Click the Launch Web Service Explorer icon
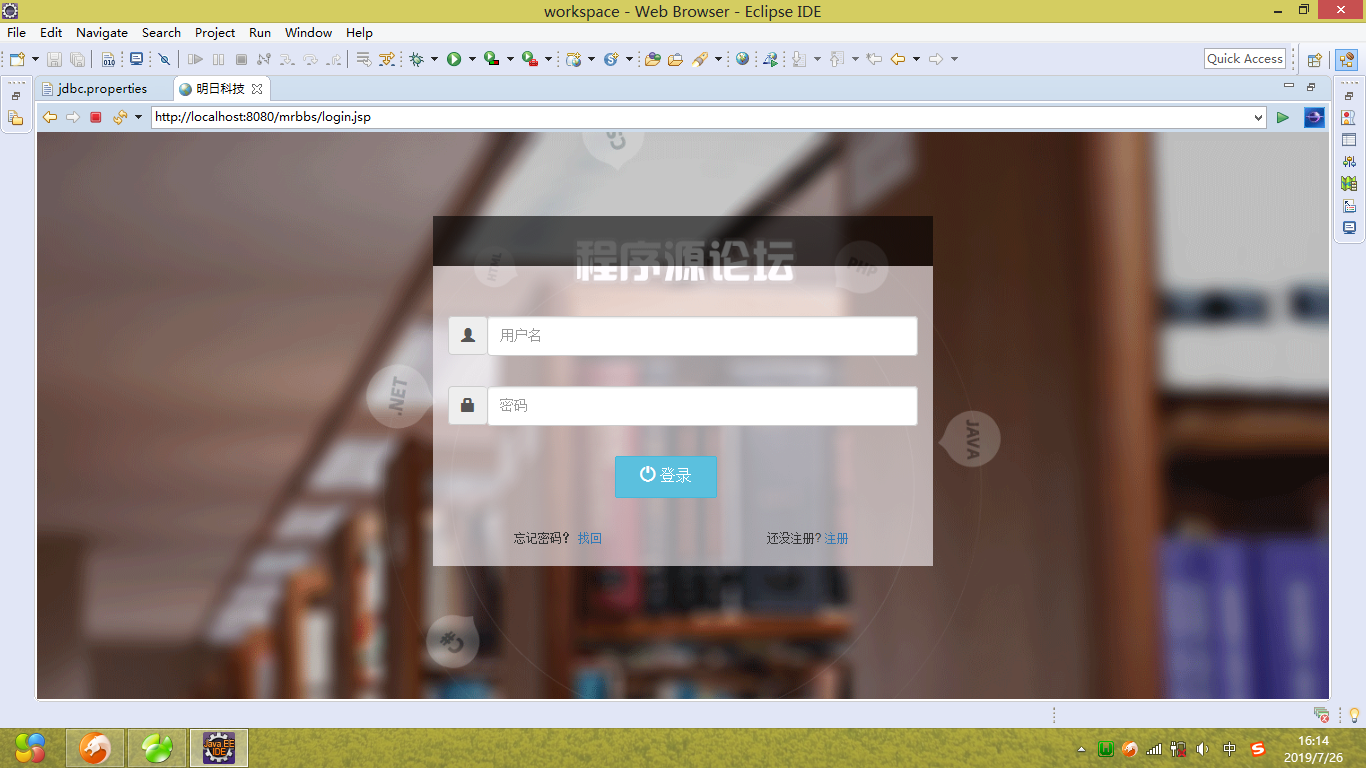The width and height of the screenshot is (1366, 768). pos(770,59)
